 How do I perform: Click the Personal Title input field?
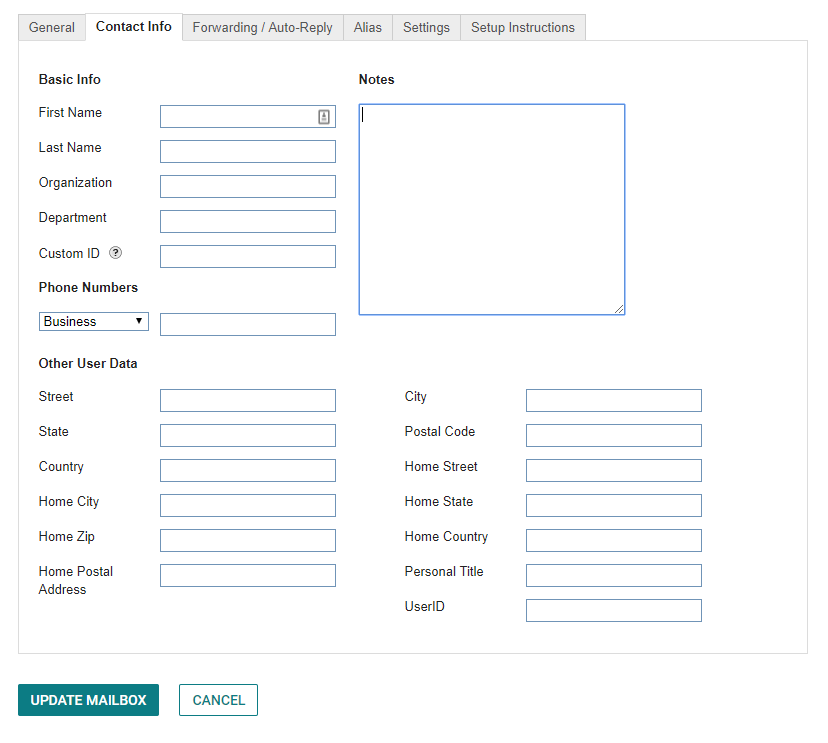613,575
